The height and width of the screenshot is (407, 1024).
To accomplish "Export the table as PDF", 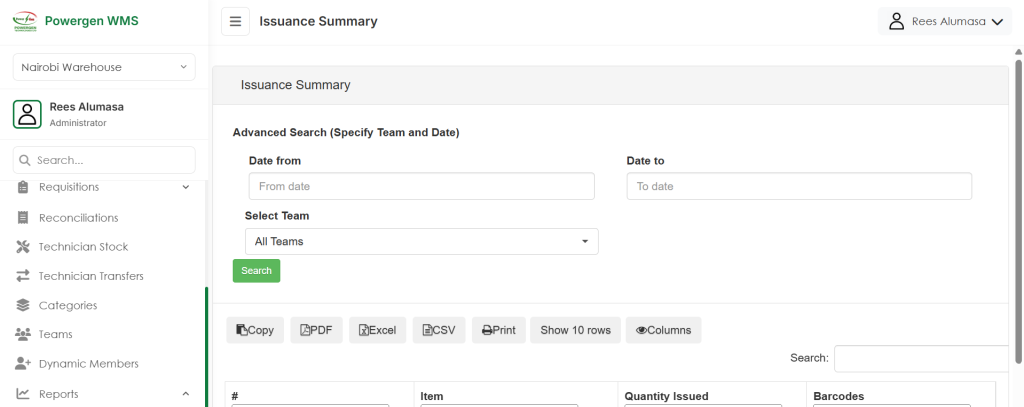I will 316,330.
